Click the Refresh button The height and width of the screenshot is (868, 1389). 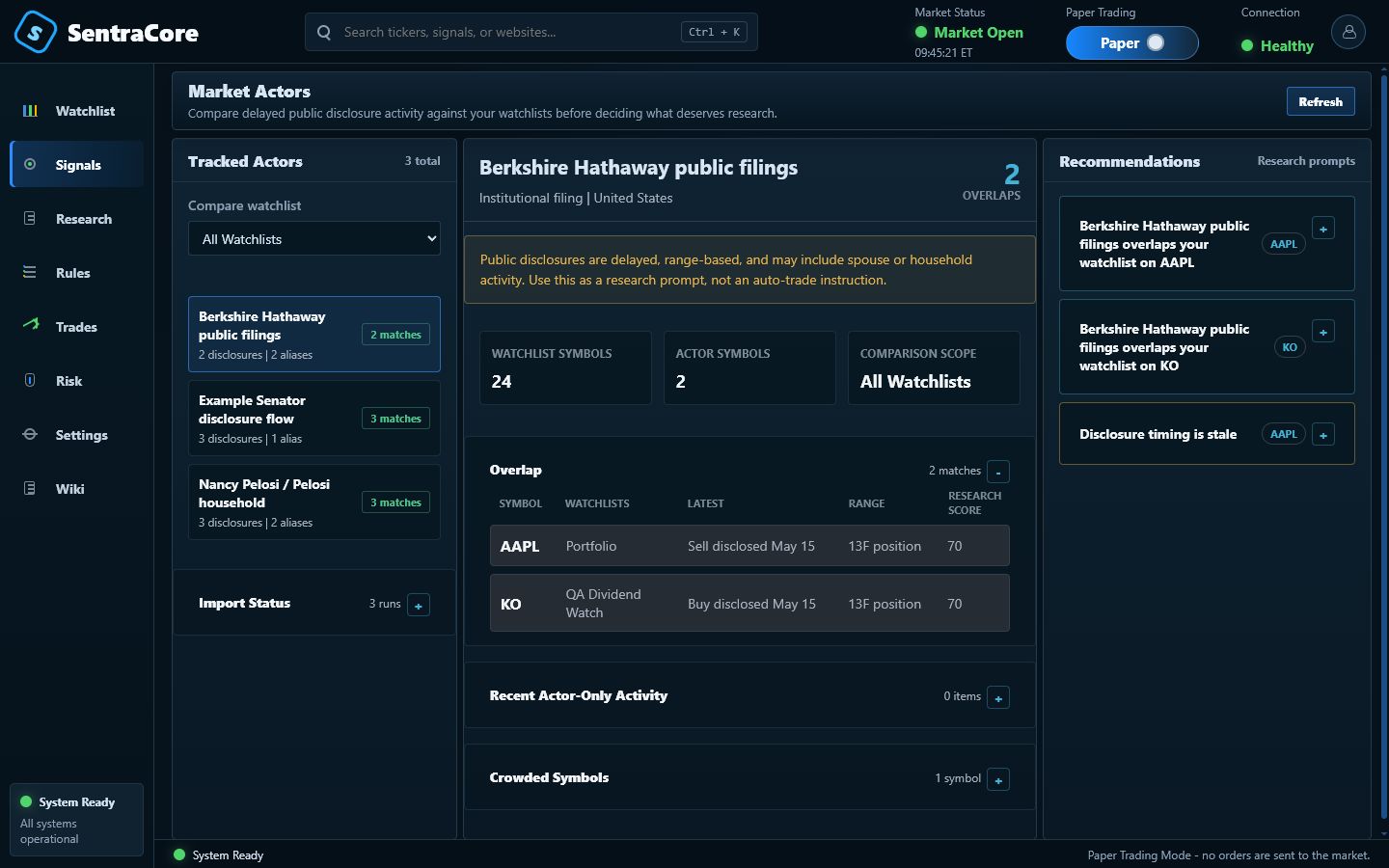coord(1320,101)
